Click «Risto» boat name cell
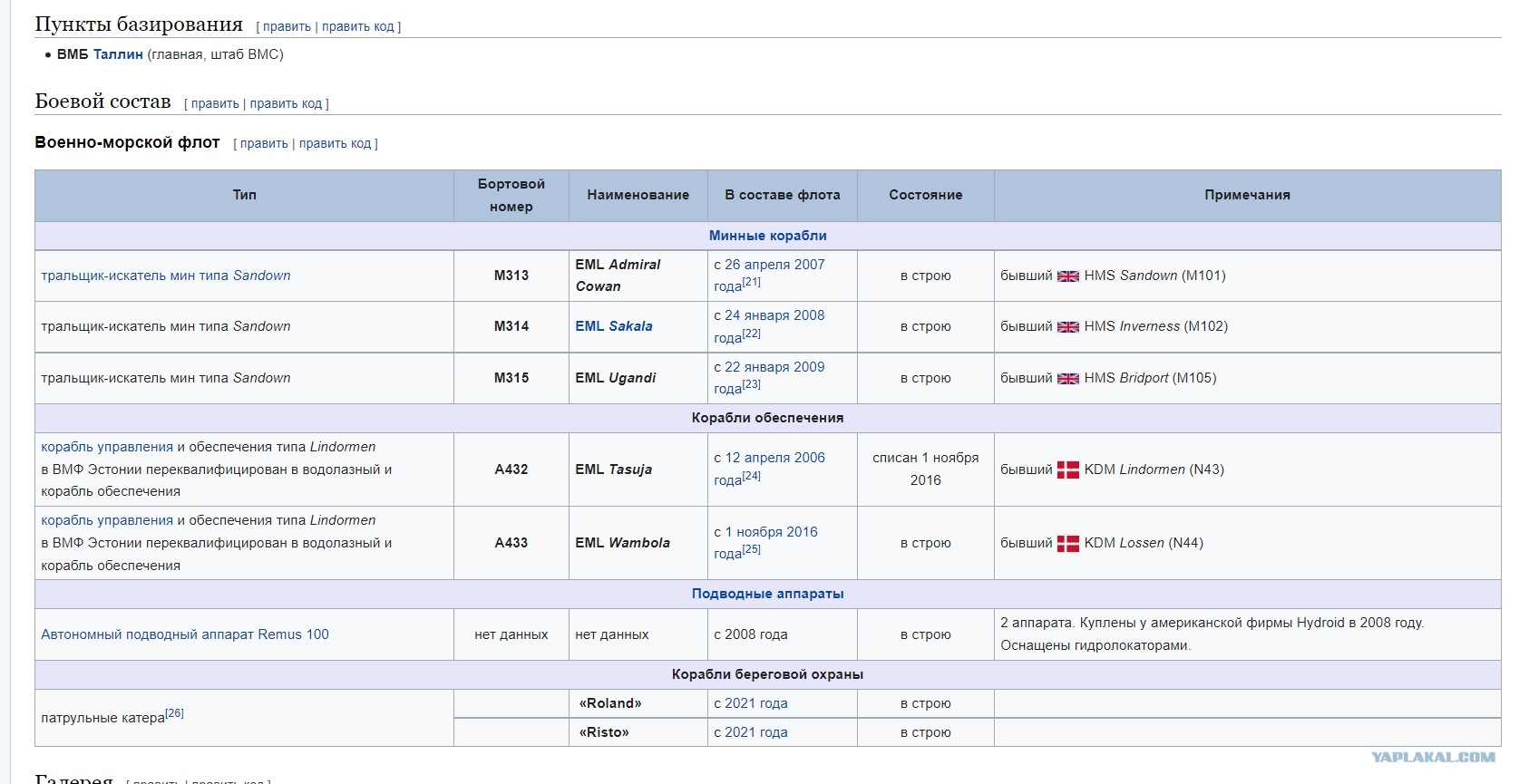The height and width of the screenshot is (784, 1519). (638, 732)
